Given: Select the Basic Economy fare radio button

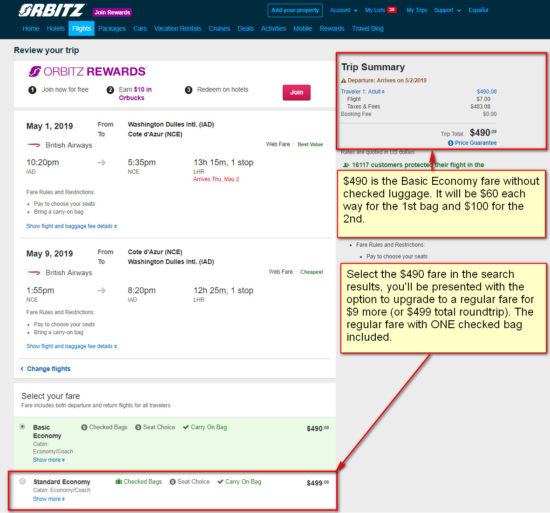Looking at the screenshot, I should click(22, 427).
